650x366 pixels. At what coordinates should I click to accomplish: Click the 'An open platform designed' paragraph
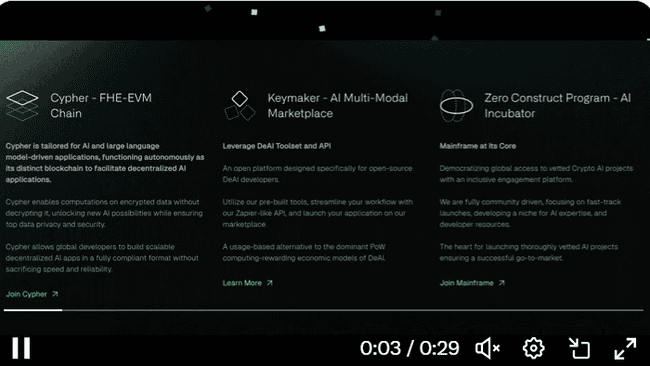(317, 174)
